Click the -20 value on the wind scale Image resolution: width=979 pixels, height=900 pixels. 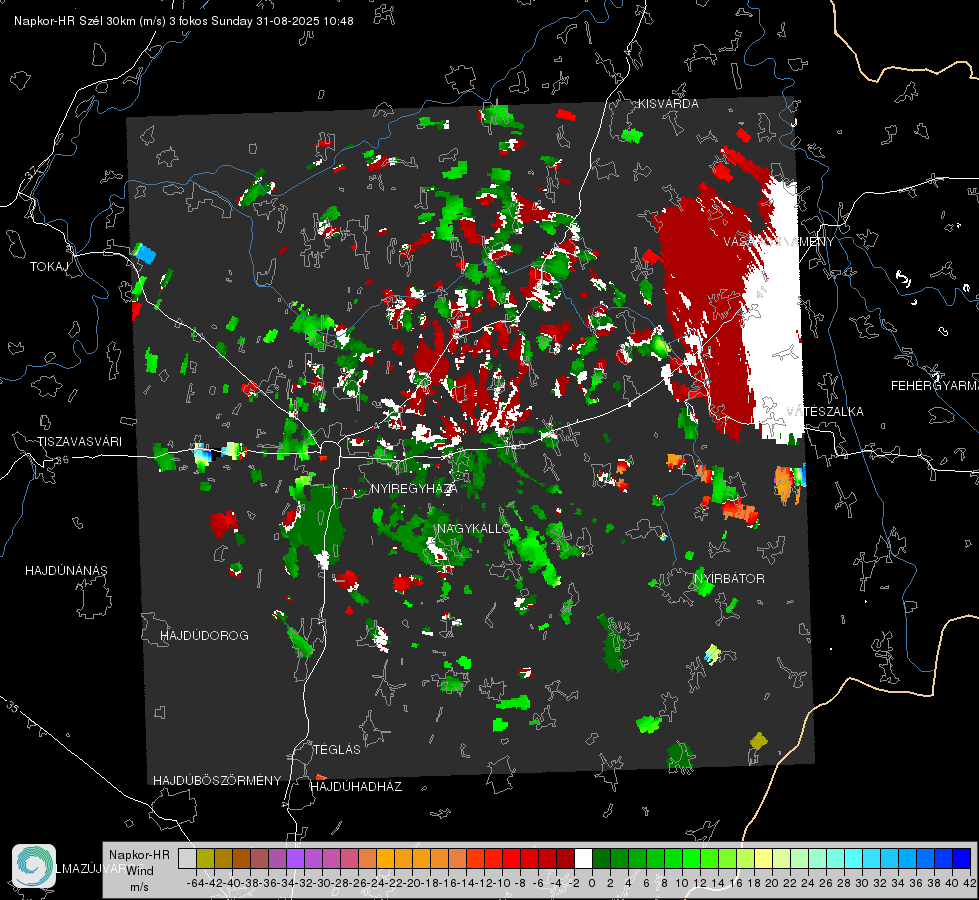tap(411, 883)
